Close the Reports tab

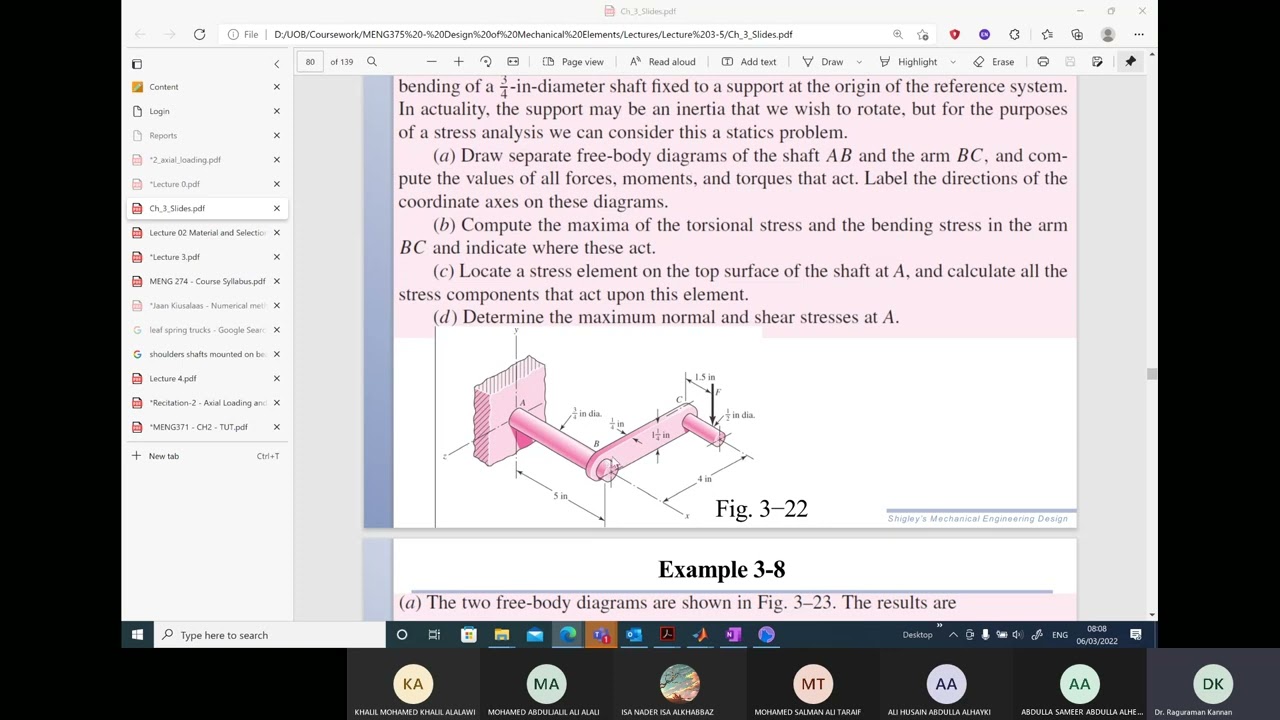click(x=277, y=135)
